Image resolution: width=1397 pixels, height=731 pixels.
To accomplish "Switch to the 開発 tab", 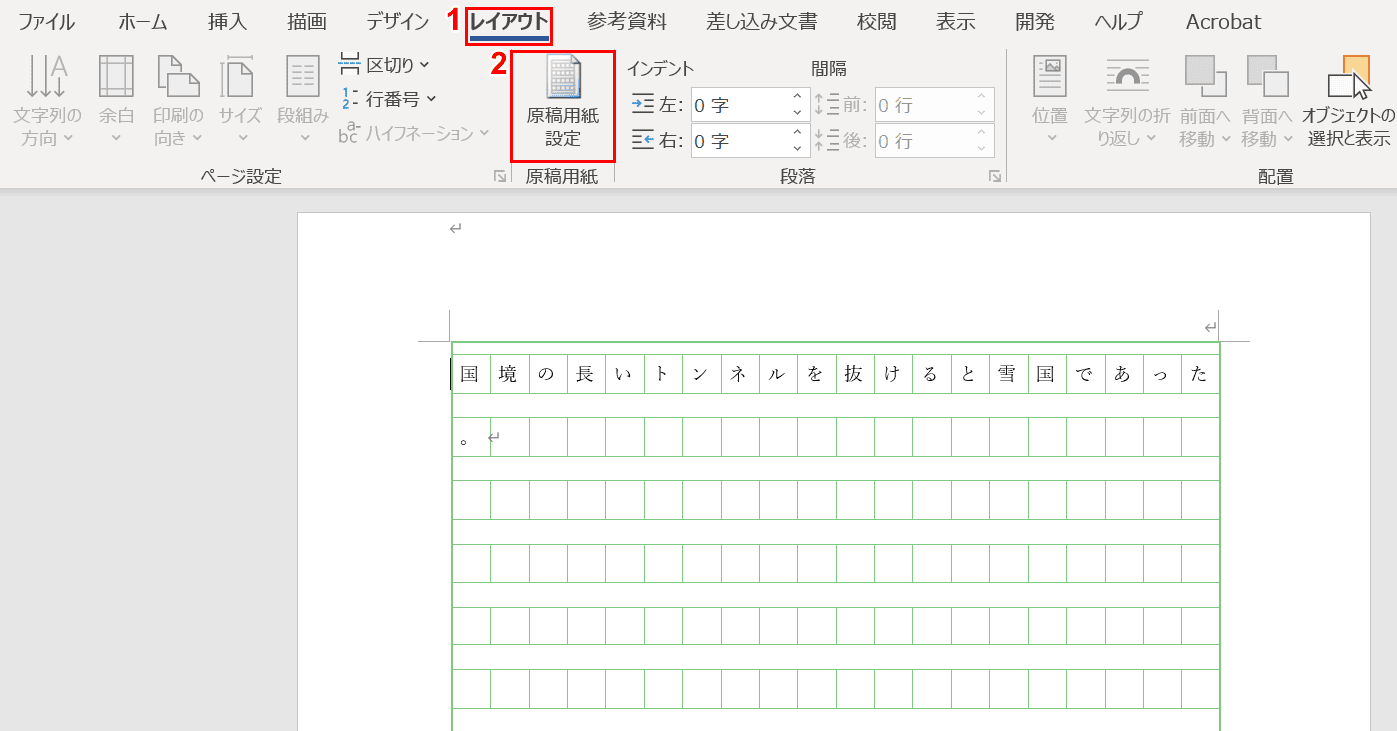I will pos(1035,22).
